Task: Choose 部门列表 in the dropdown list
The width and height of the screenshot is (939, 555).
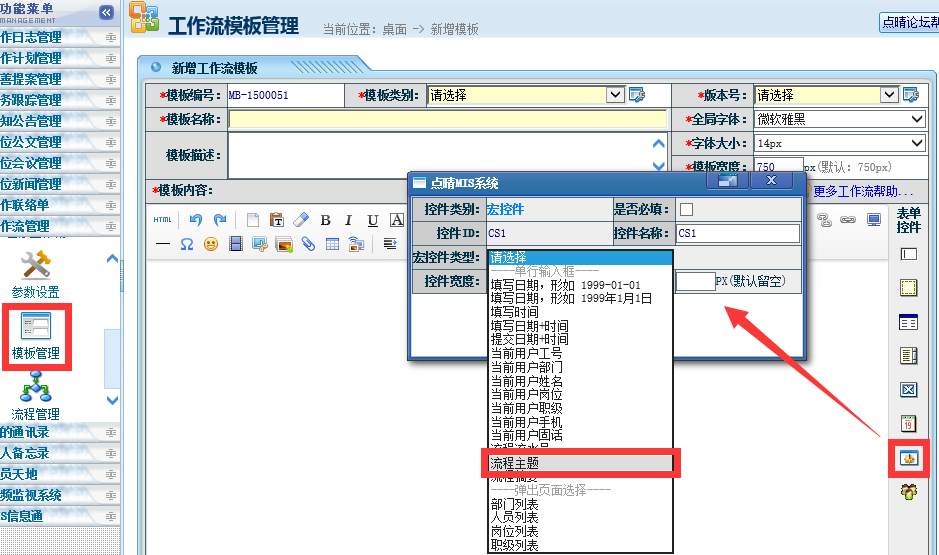Action: (x=515, y=504)
